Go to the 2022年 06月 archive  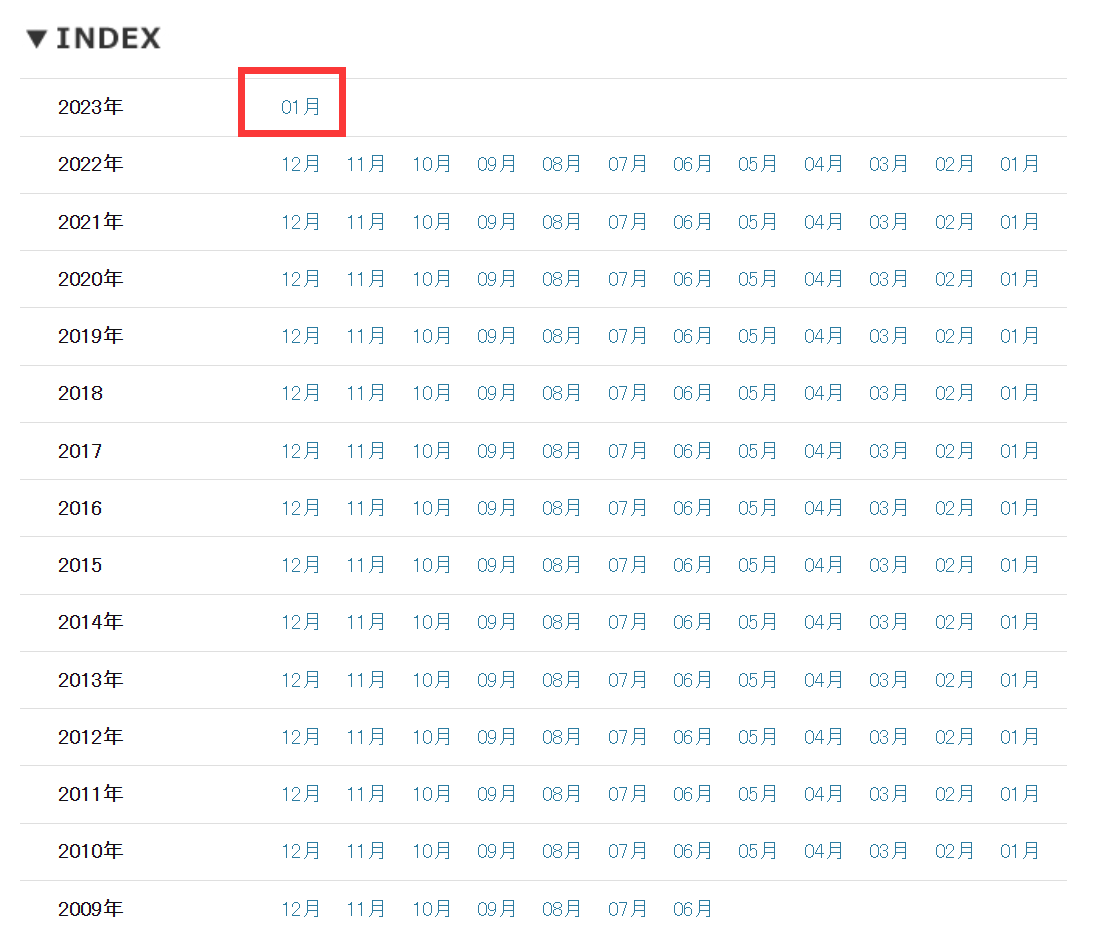[x=692, y=164]
